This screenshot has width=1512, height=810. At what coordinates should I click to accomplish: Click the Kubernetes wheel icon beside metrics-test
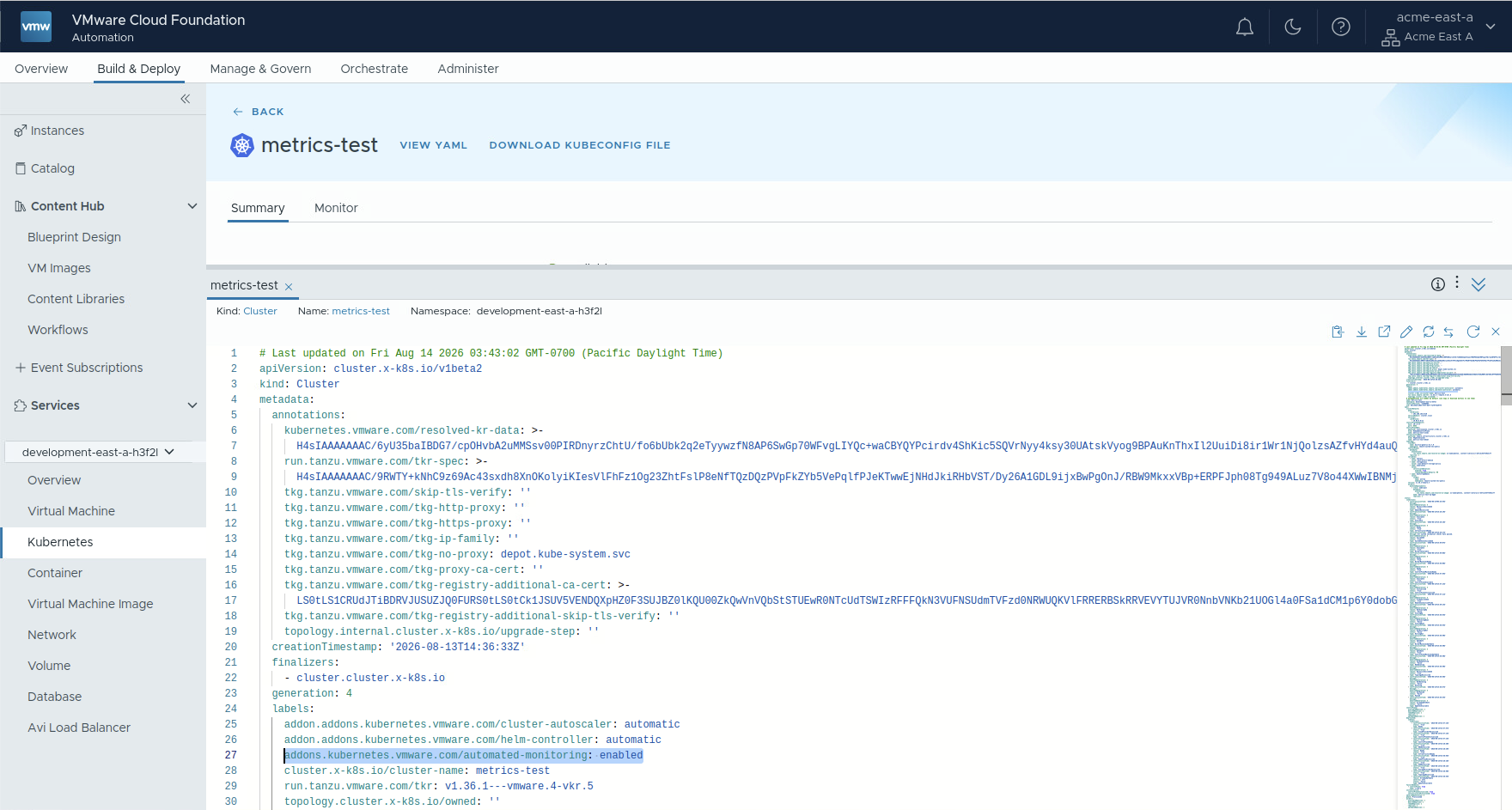point(242,145)
